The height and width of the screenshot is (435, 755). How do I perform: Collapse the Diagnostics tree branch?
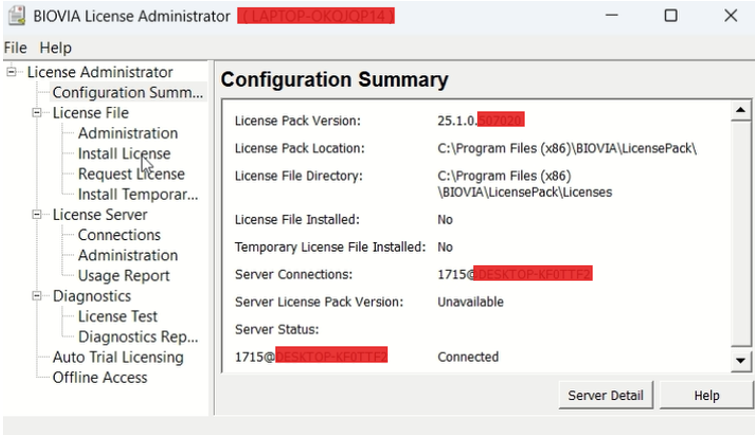(x=38, y=296)
